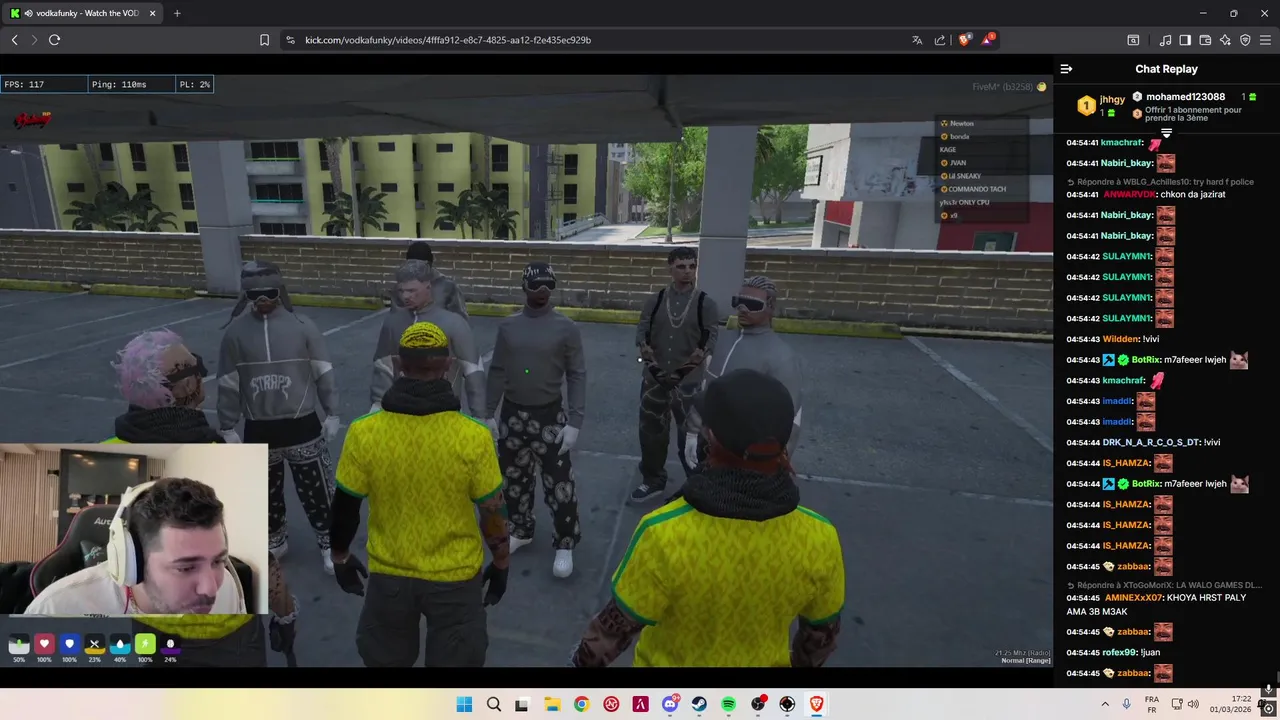1280x720 pixels.
Task: Reload the Kick page
Action: (x=54, y=40)
